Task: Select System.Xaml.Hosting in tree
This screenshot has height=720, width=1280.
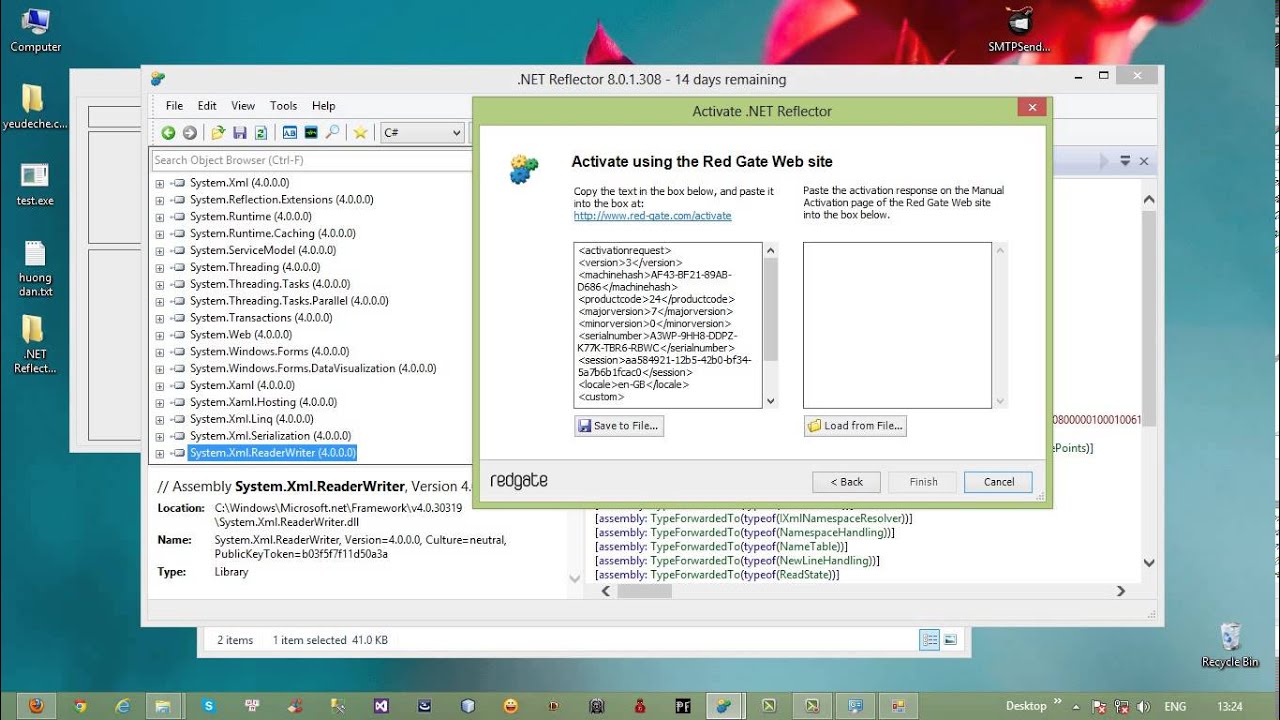Action: coord(263,402)
